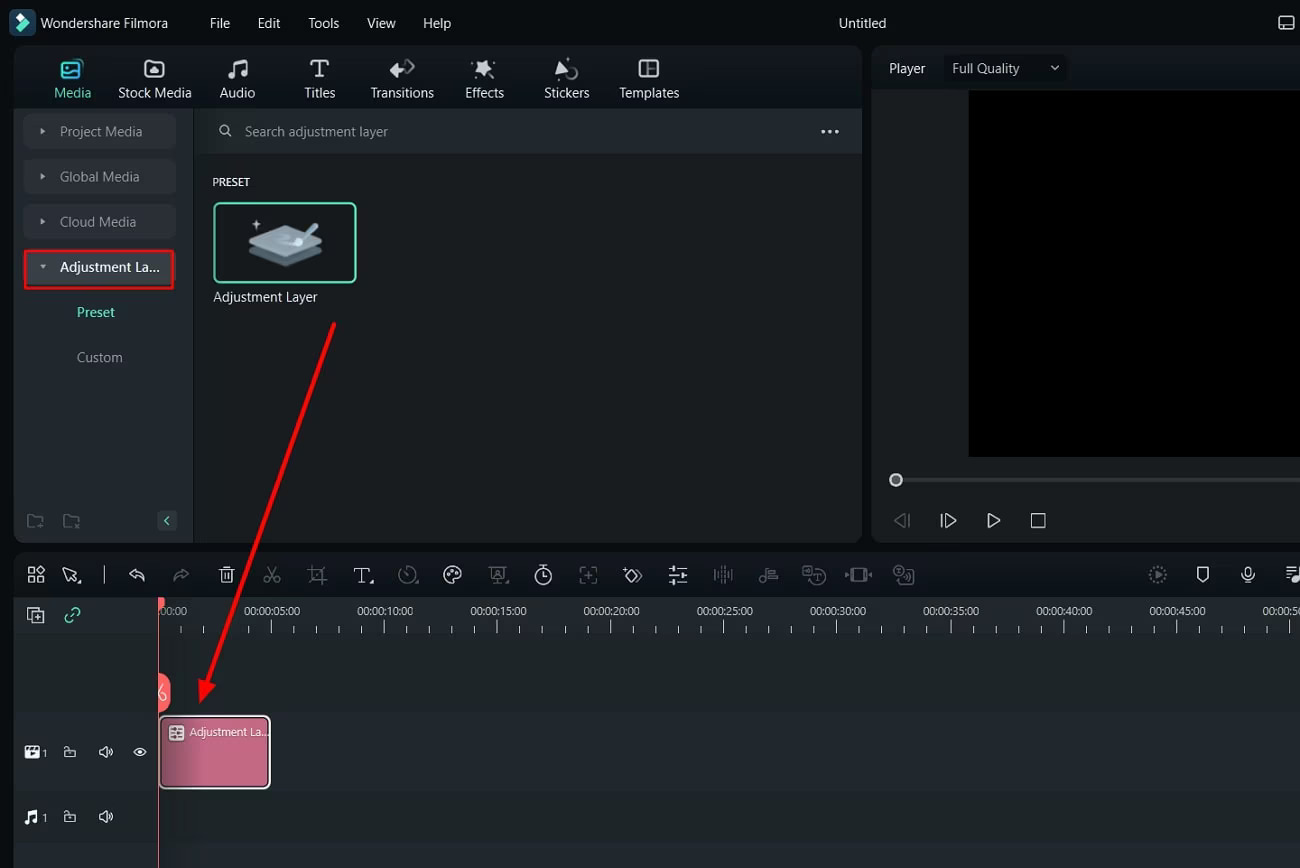Viewport: 1300px width, 868px height.
Task: Click the audio waveform icon
Action: click(723, 574)
